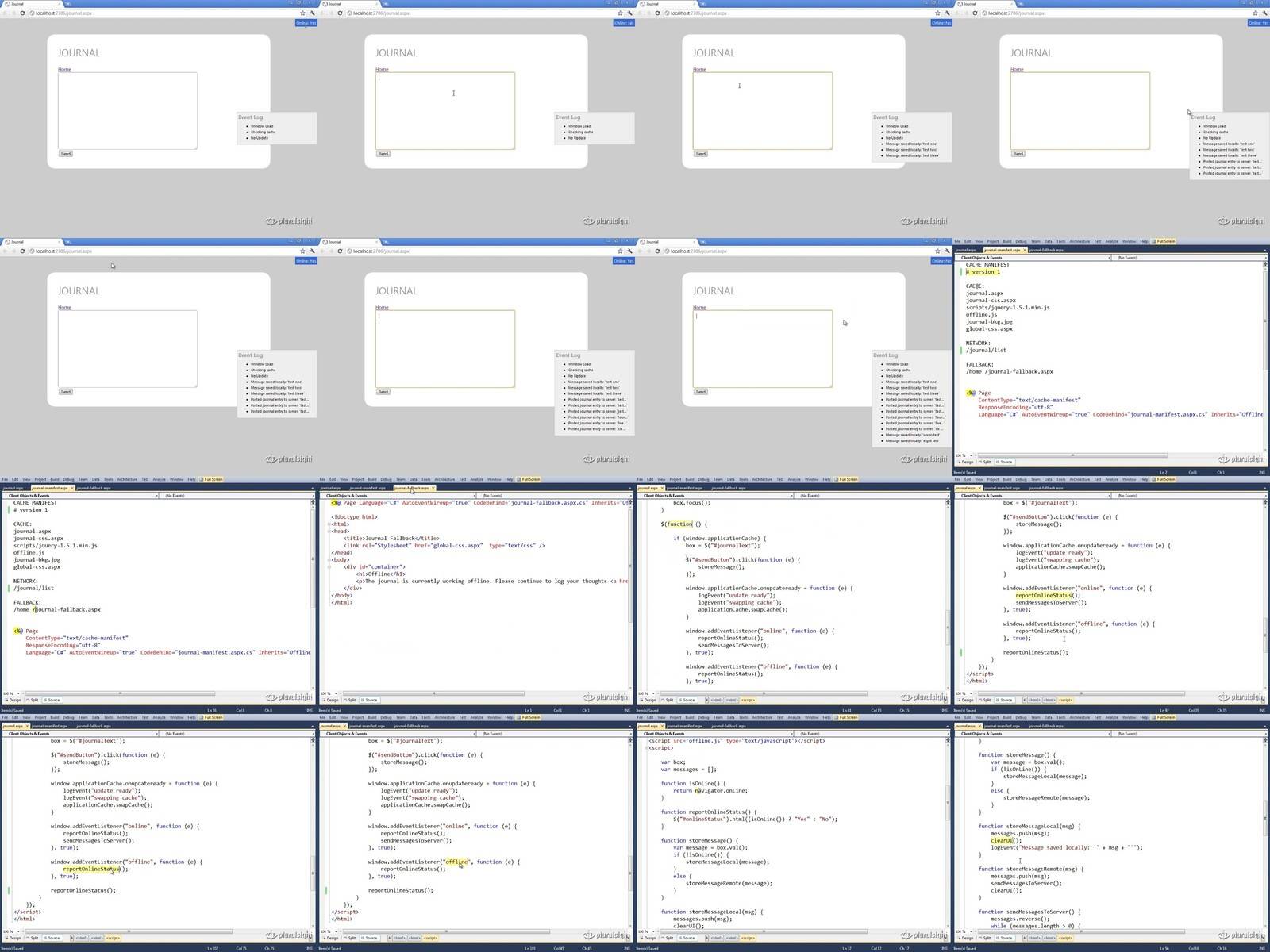Select Split view in editor showing box.focus()
This screenshot has height=952, width=1270.
pos(667,700)
